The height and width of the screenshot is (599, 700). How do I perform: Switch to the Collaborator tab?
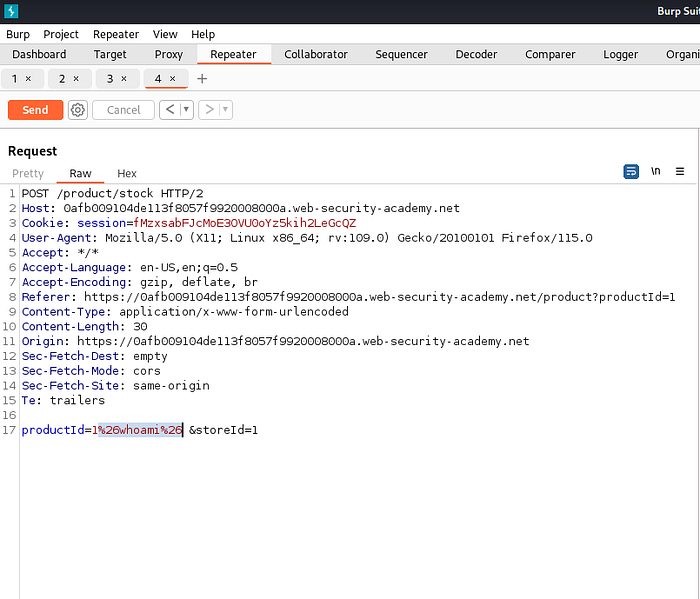[316, 54]
